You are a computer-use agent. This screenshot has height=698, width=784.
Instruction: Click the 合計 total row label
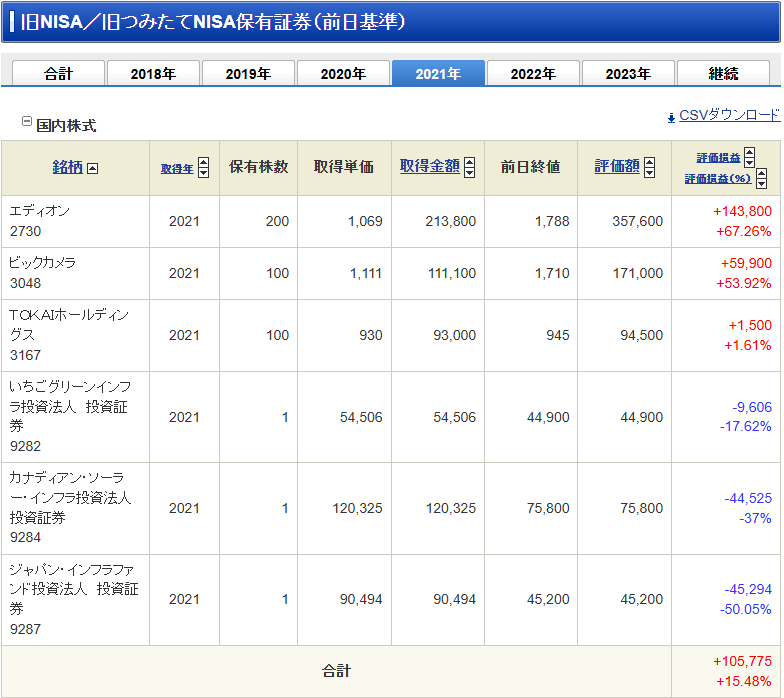tap(336, 670)
